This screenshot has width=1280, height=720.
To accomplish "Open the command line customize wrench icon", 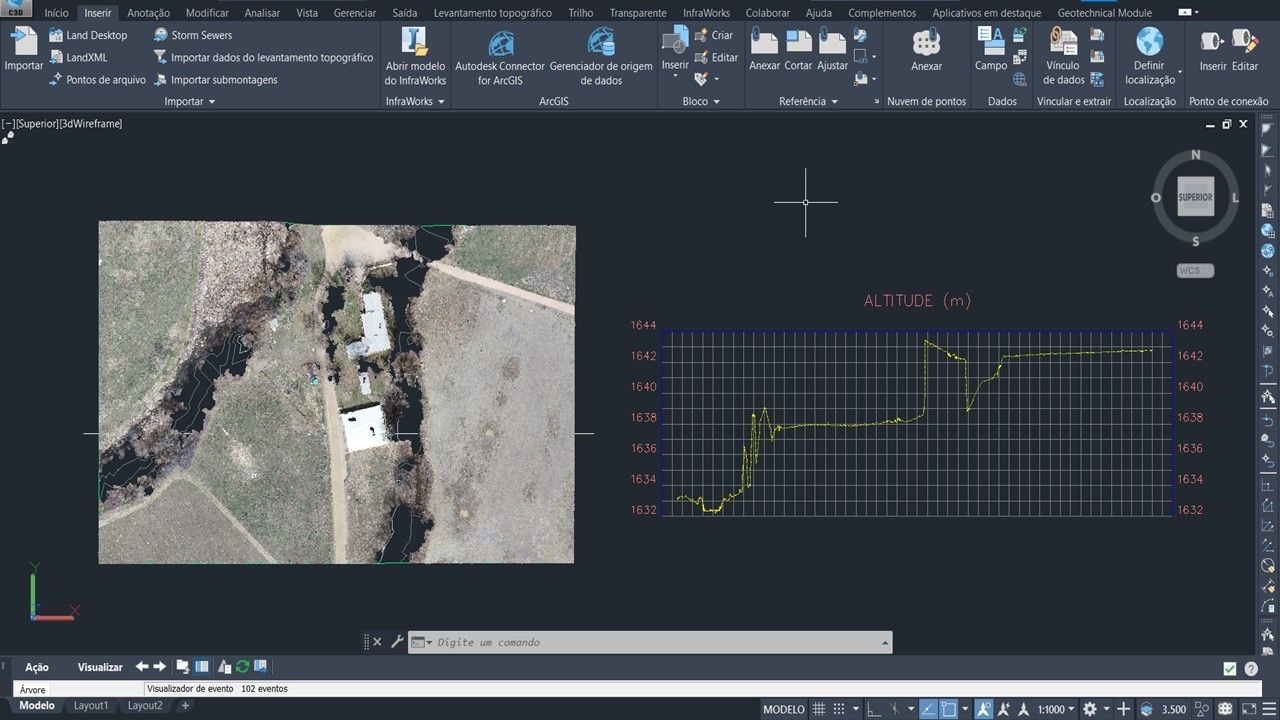I will pyautogui.click(x=396, y=642).
